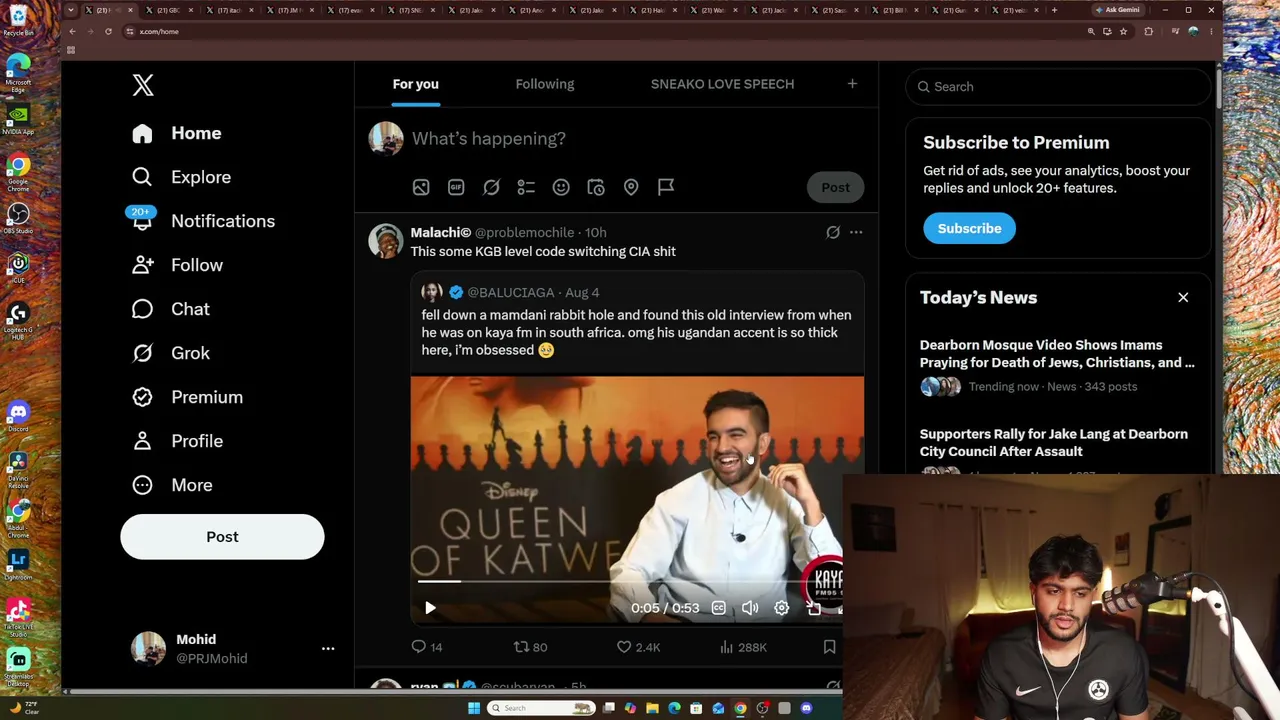View analytics for the 288K views post
The image size is (1280, 720).
[x=743, y=647]
